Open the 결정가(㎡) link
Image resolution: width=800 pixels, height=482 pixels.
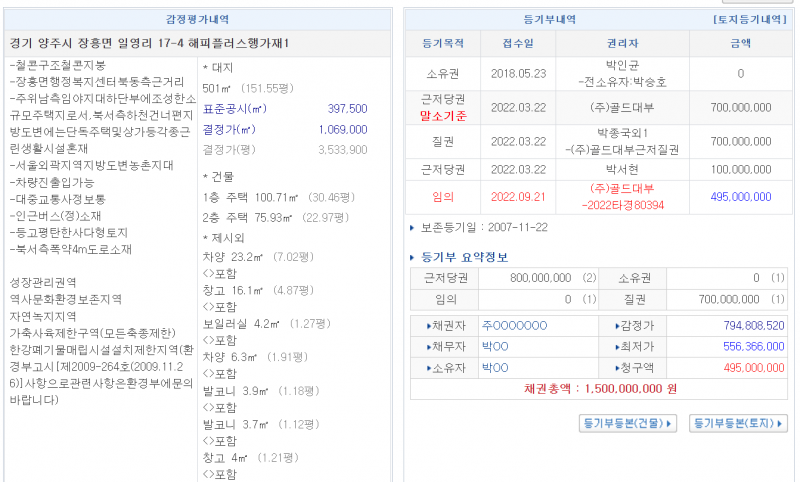coord(229,129)
